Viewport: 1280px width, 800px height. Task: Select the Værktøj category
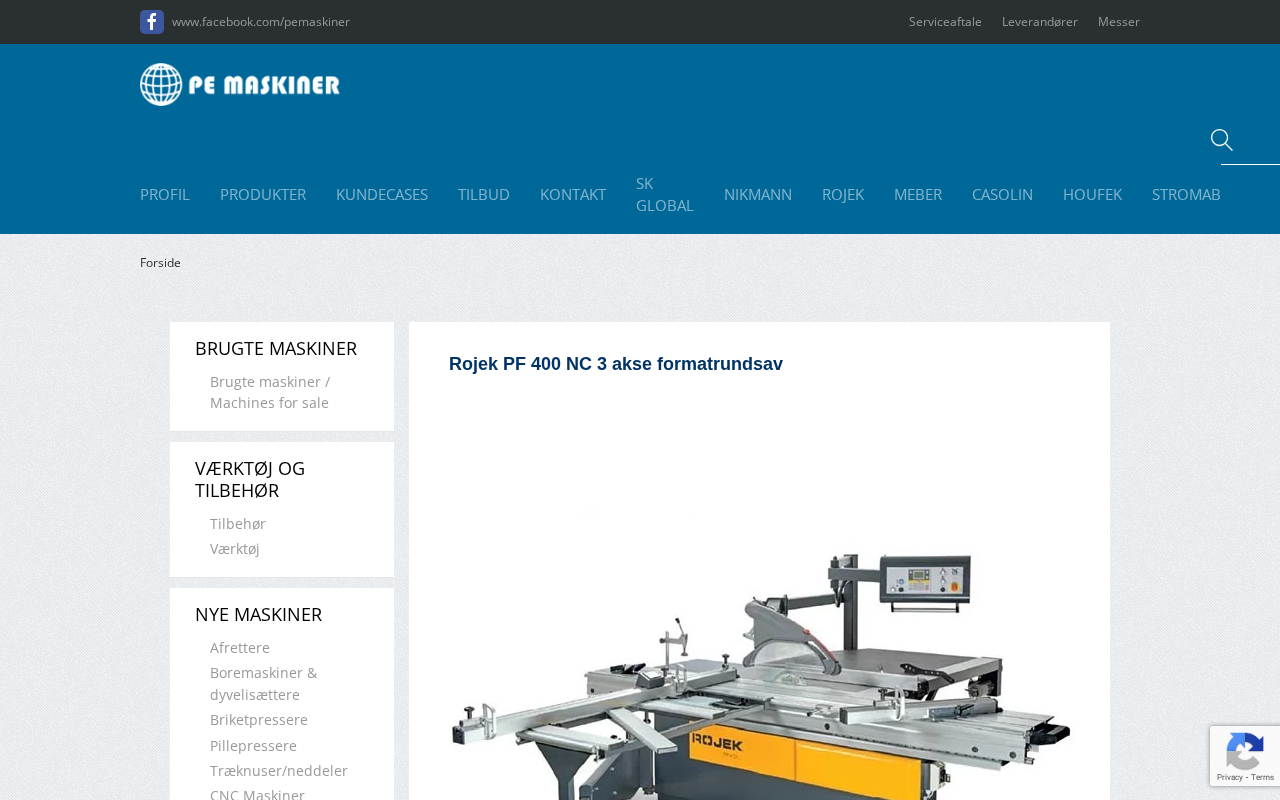tap(235, 549)
